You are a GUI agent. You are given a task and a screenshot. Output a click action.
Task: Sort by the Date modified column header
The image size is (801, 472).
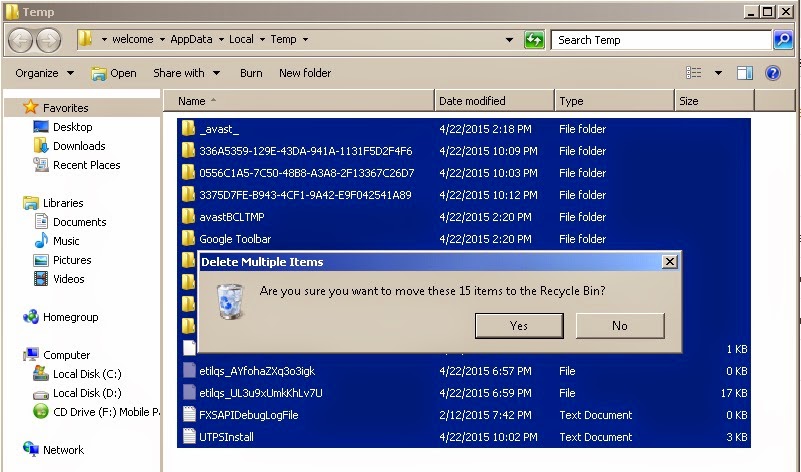494,101
